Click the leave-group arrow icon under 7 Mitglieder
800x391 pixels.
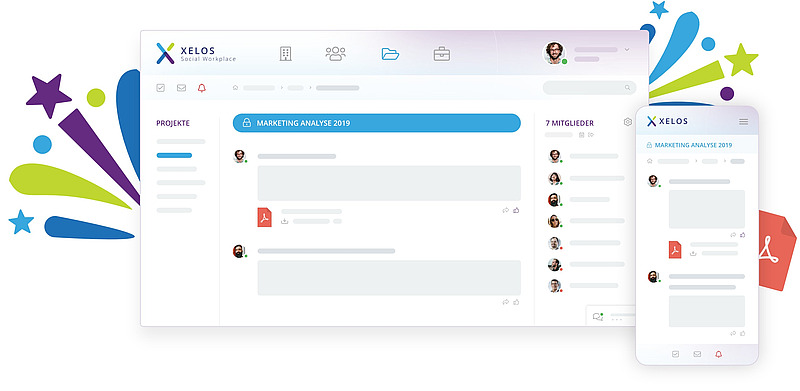(591, 135)
